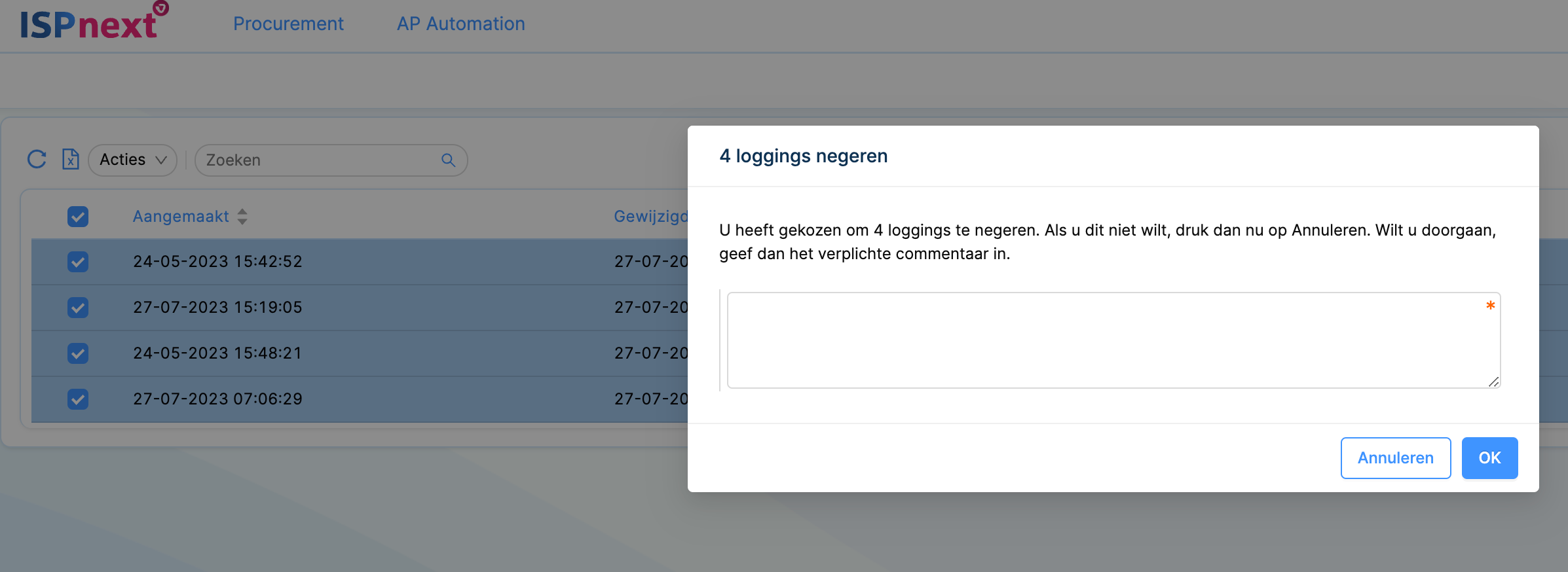Image resolution: width=1568 pixels, height=572 pixels.
Task: Uncheck the row dated 27-07-2023 15:19:05
Action: click(x=78, y=308)
